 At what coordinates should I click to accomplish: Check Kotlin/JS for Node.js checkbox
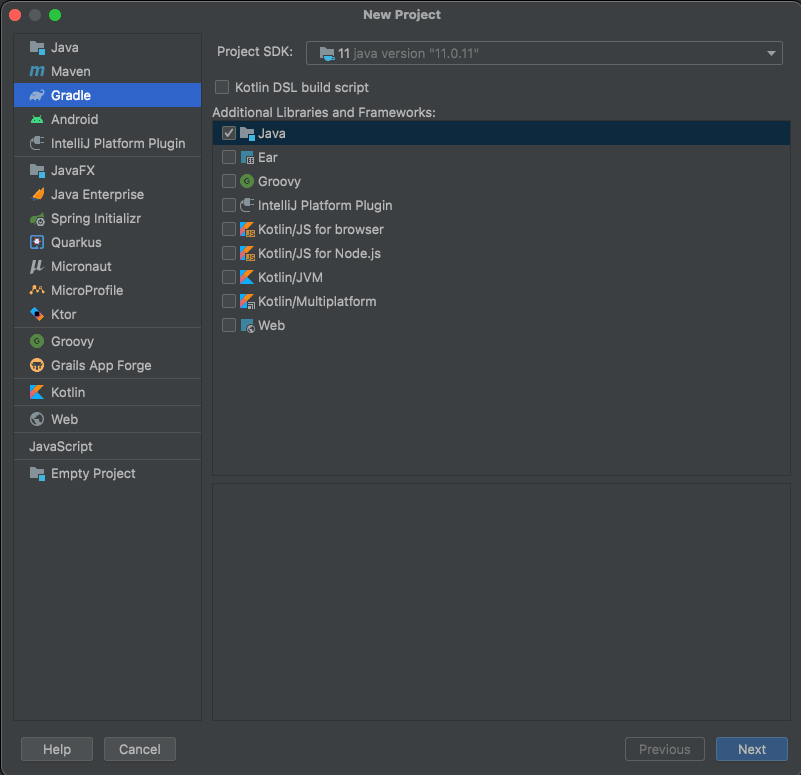pyautogui.click(x=229, y=253)
